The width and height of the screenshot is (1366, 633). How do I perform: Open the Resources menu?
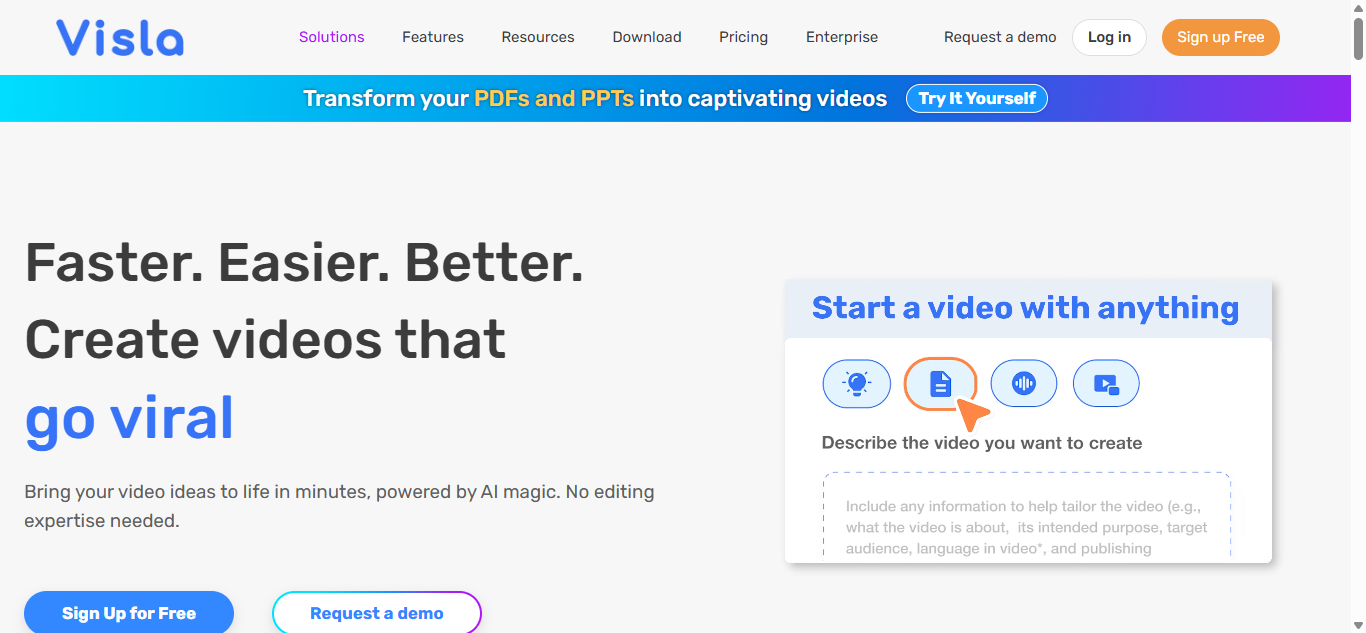(537, 37)
